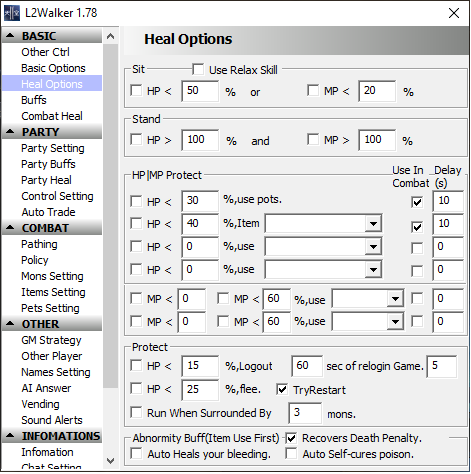
Task: Select Heal Options in sidebar
Action: [x=52, y=84]
